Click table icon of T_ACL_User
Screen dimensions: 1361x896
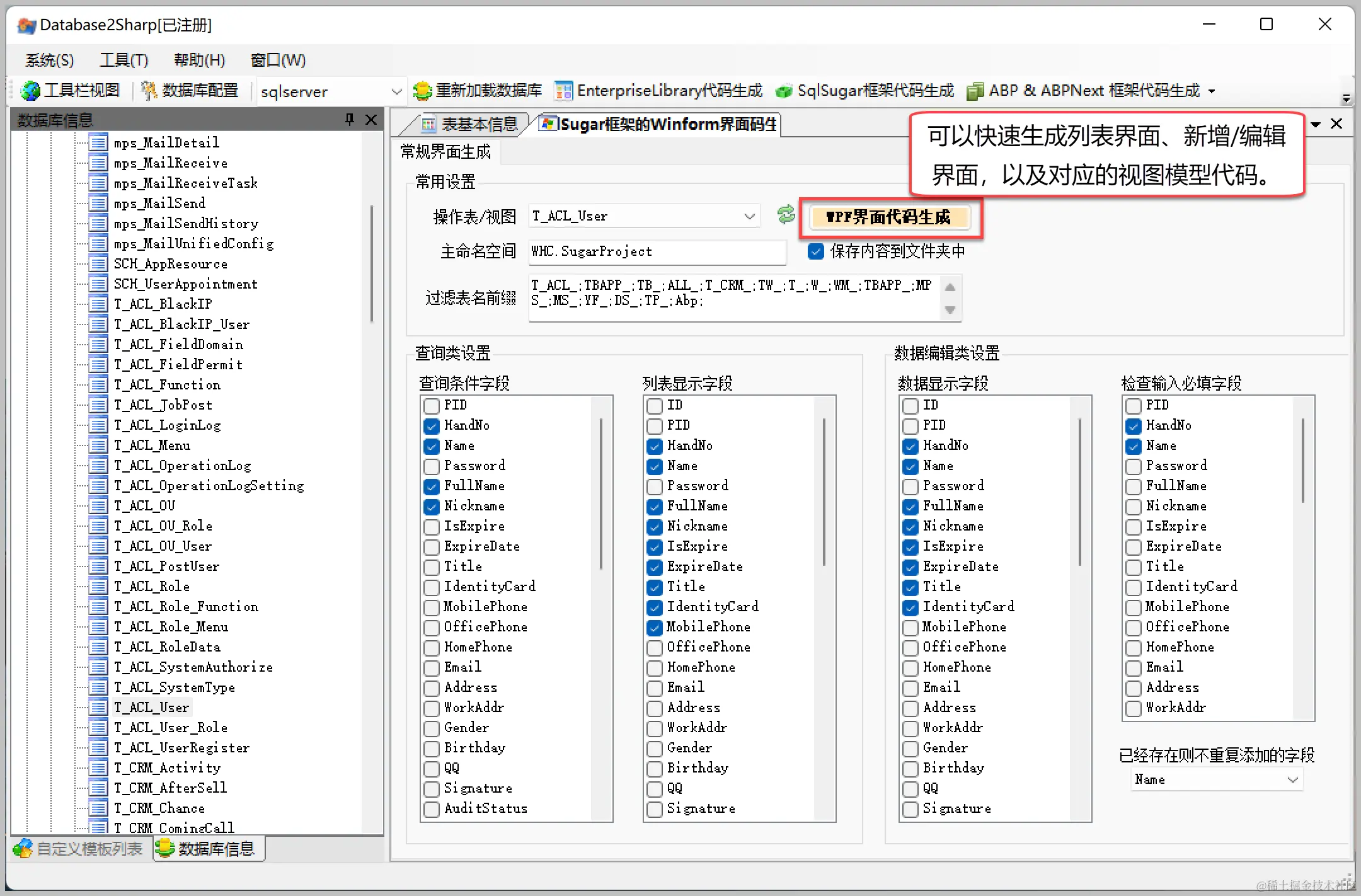(x=98, y=707)
